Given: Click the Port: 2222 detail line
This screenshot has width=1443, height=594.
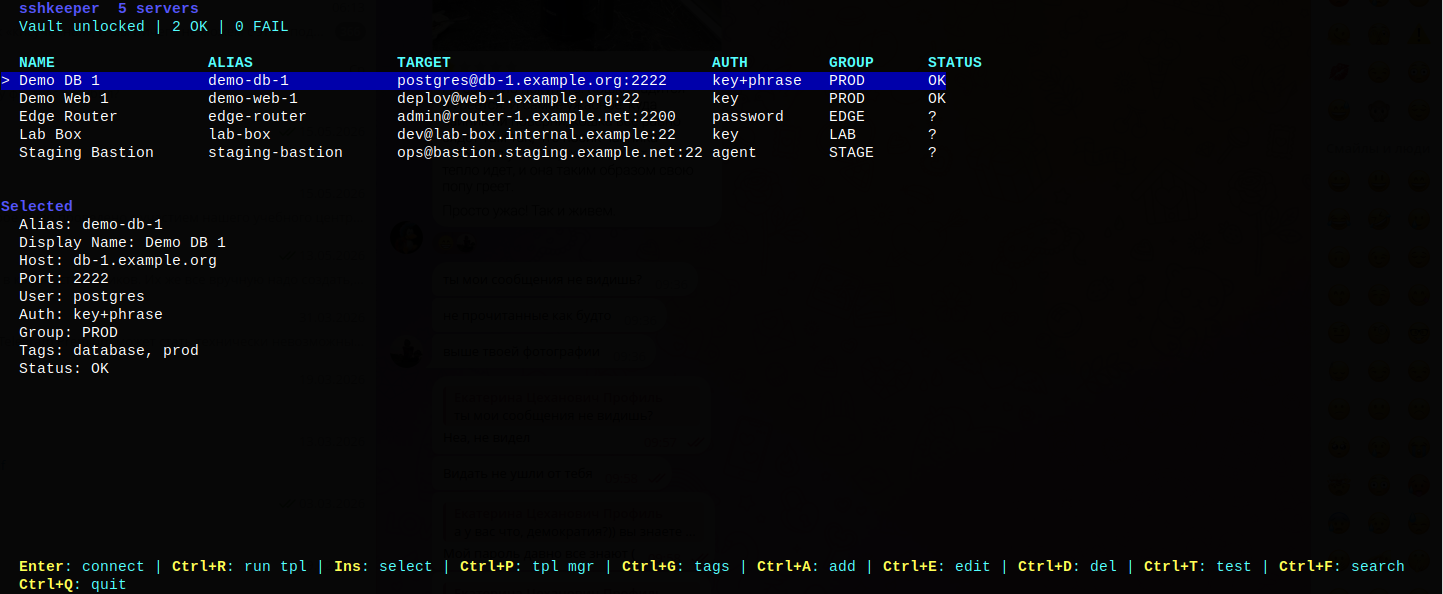Looking at the screenshot, I should (64, 278).
